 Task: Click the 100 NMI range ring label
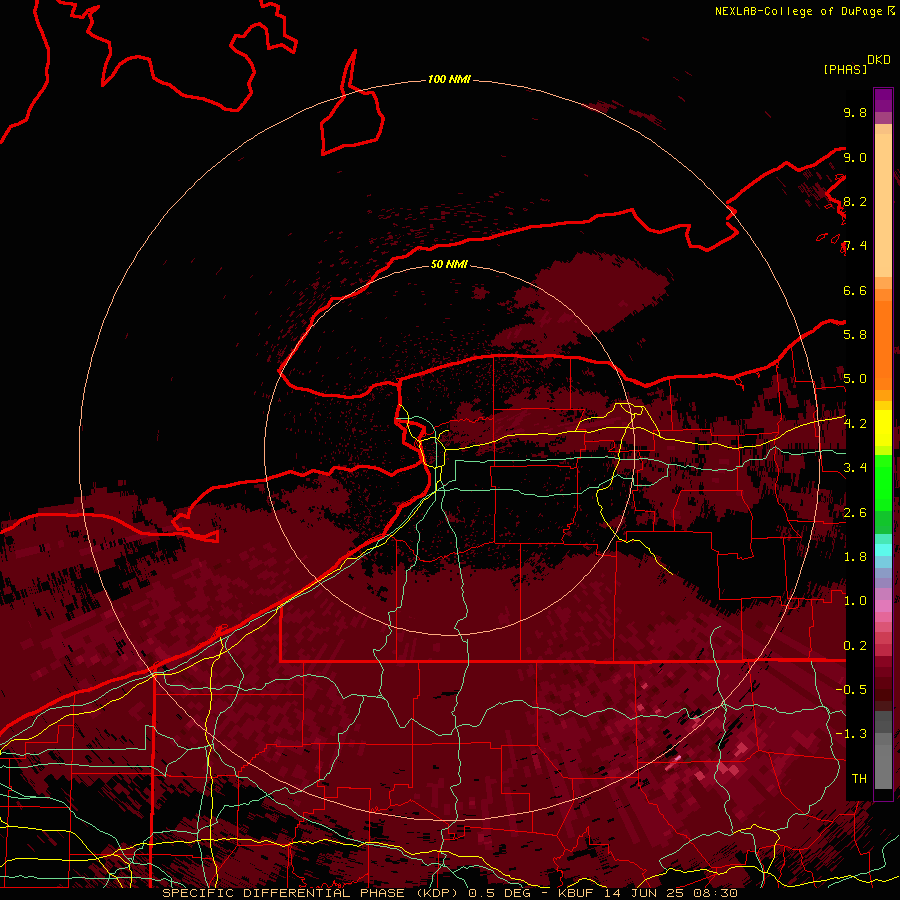(x=449, y=79)
